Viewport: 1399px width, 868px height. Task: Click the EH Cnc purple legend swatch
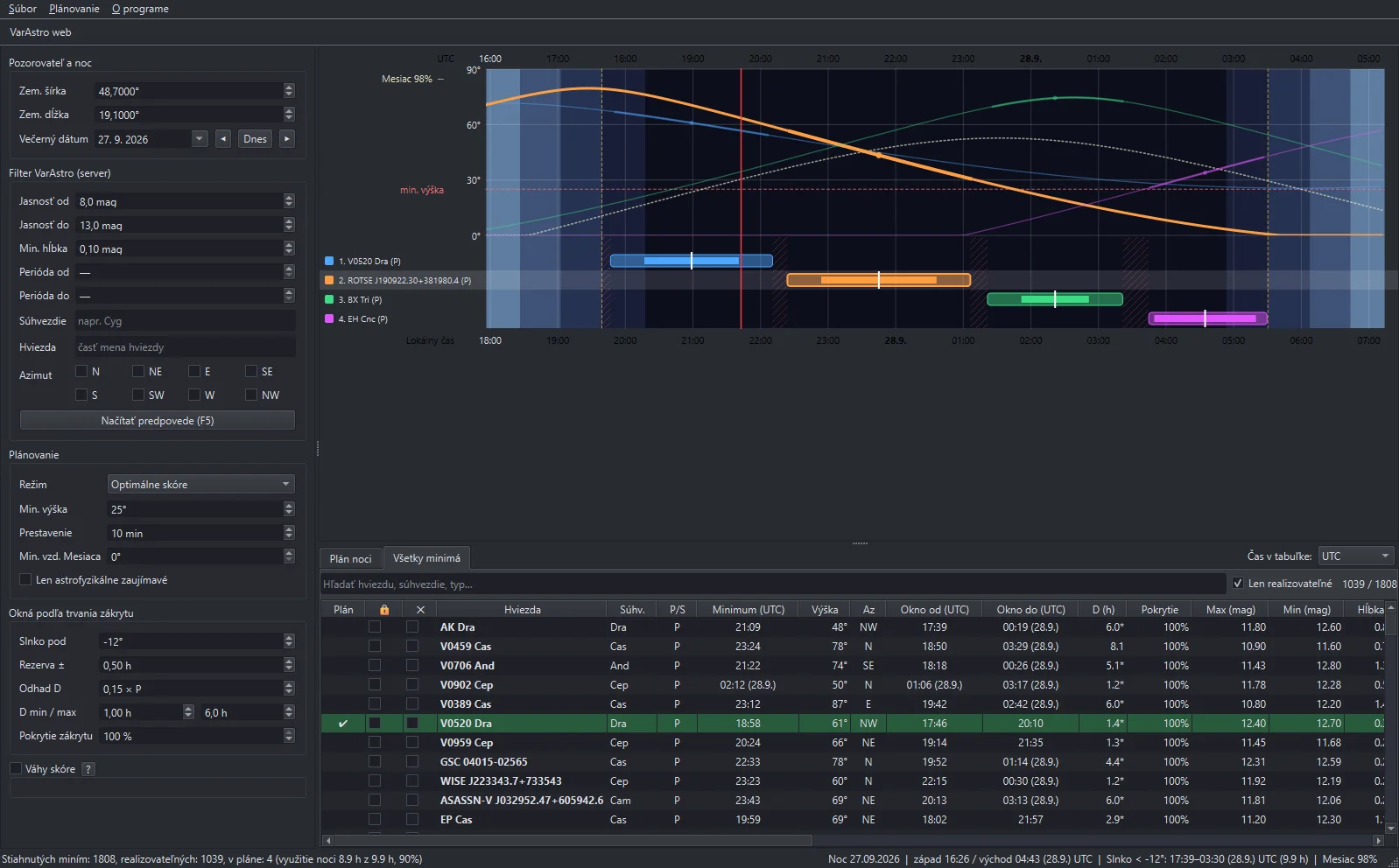[x=329, y=318]
